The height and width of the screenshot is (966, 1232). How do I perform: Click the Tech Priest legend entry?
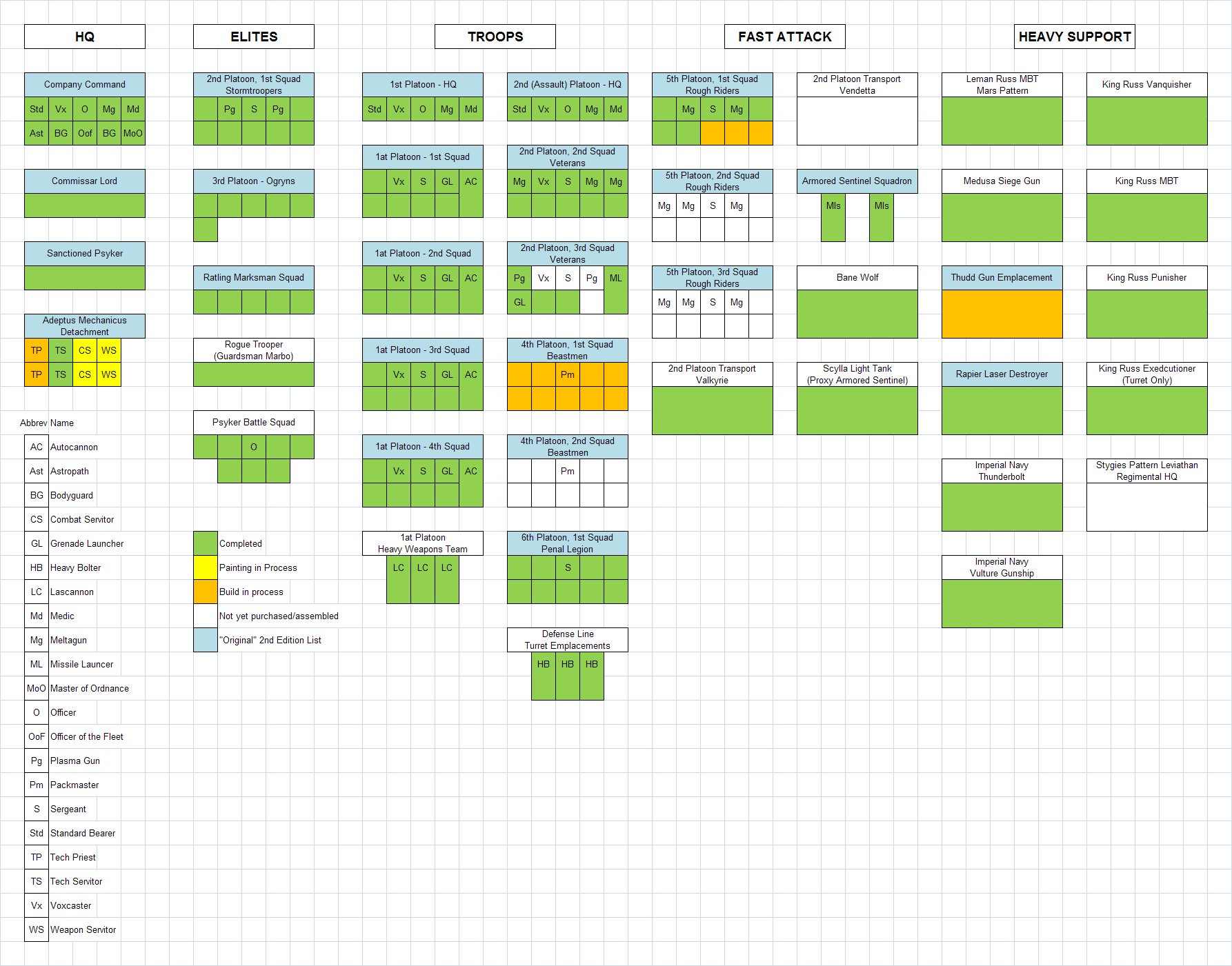(73, 857)
